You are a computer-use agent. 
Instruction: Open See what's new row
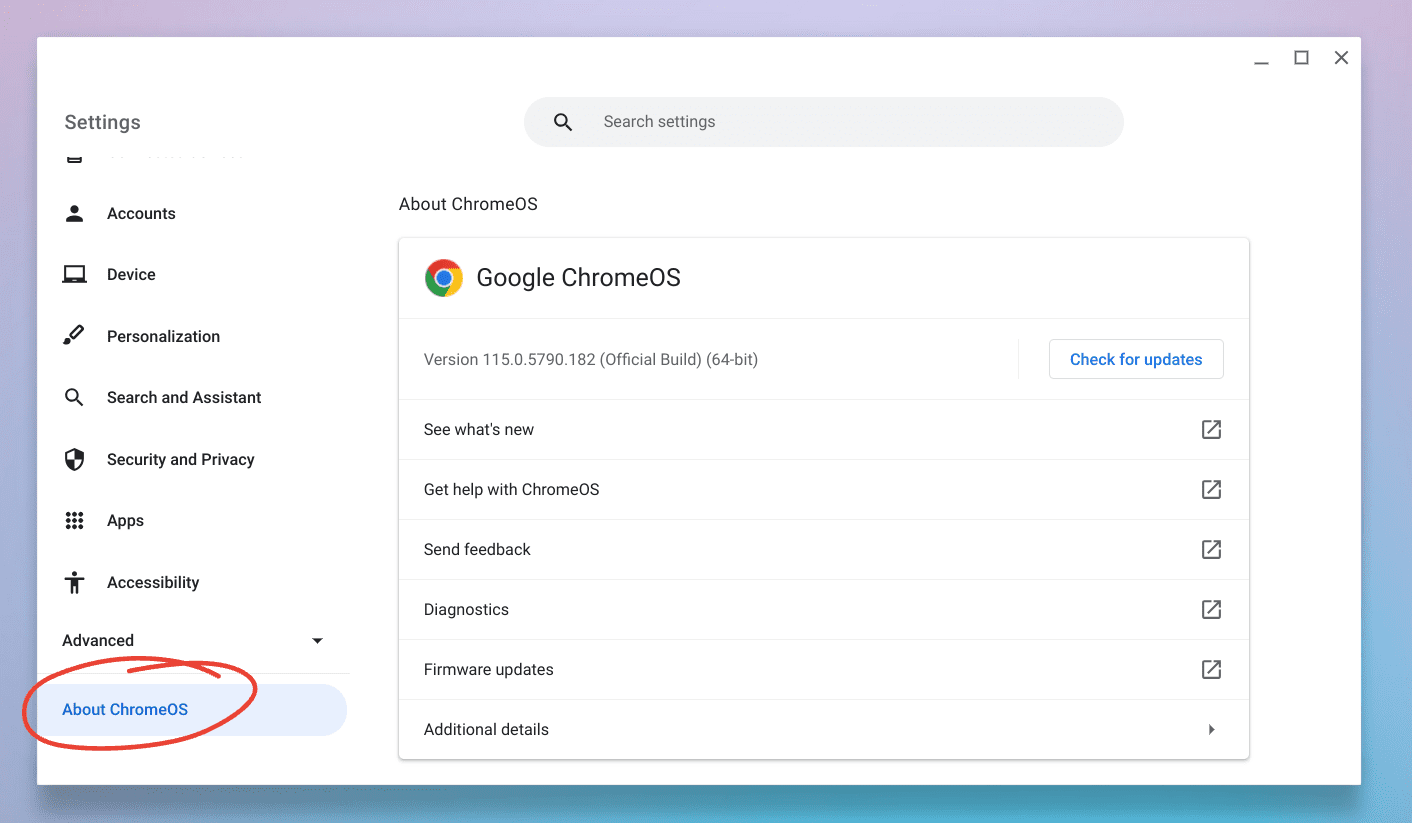pos(824,429)
